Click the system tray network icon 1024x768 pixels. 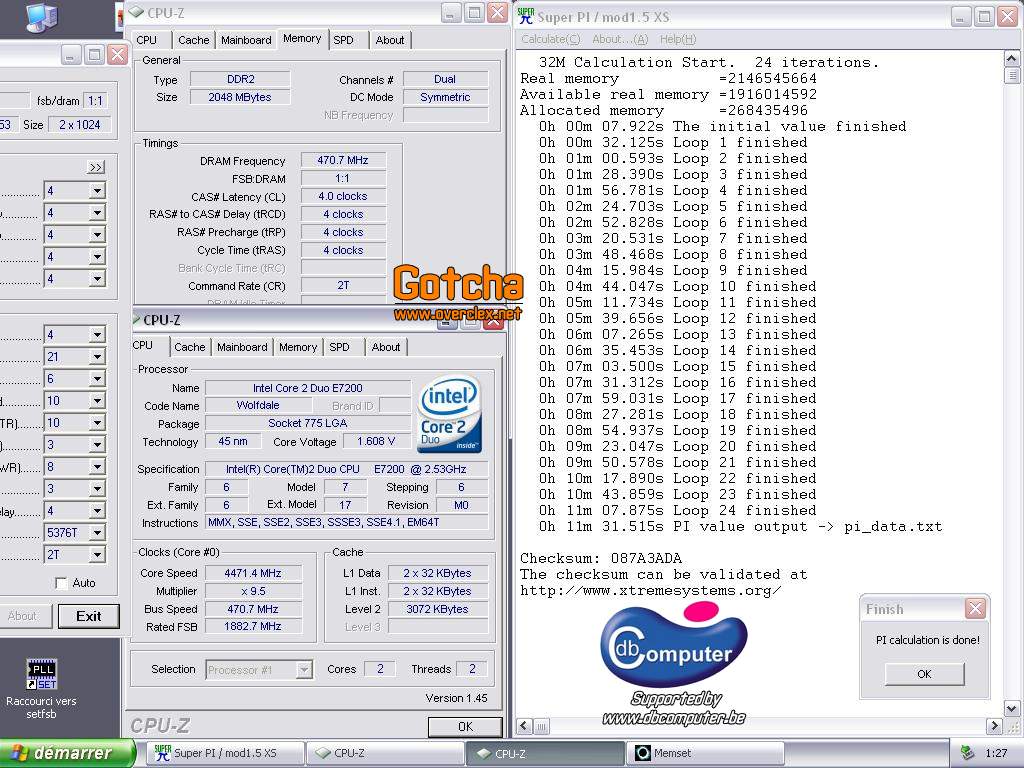pyautogui.click(x=967, y=752)
